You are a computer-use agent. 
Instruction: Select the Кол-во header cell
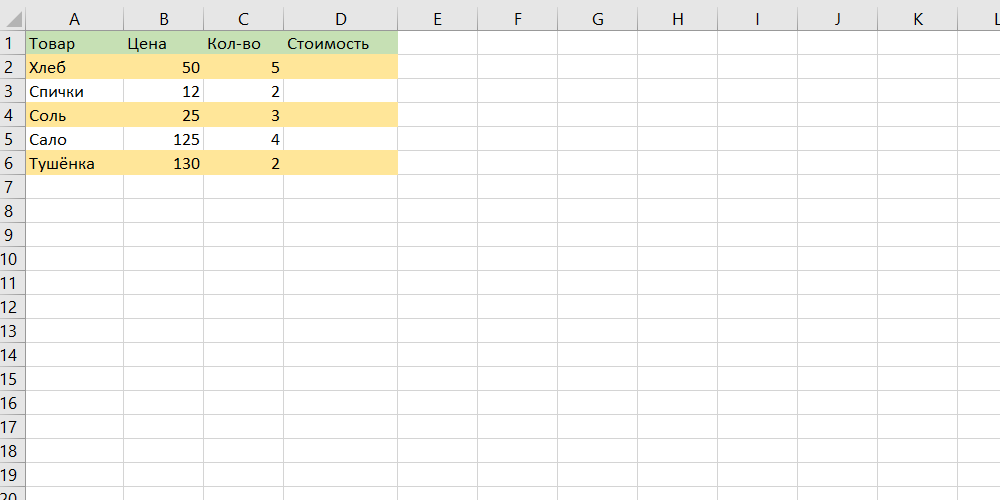coord(244,43)
